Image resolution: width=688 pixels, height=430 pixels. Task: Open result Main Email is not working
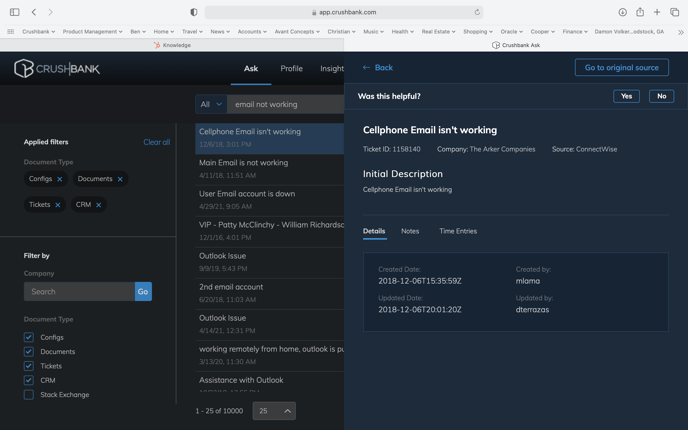269,169
